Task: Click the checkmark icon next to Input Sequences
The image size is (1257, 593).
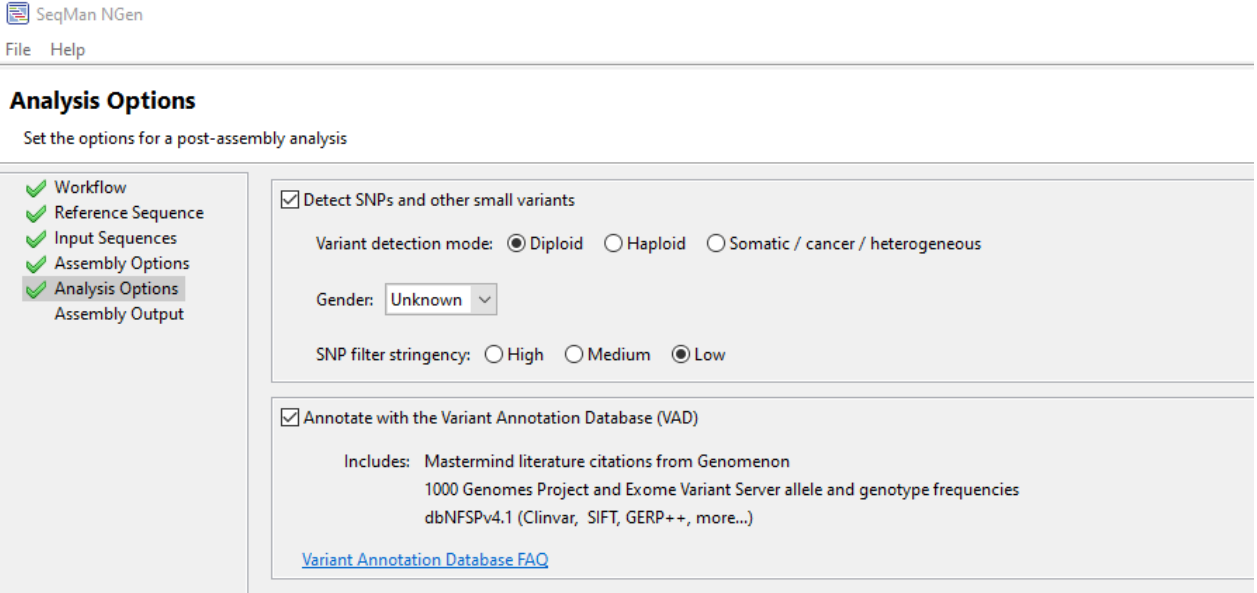Action: pos(36,239)
